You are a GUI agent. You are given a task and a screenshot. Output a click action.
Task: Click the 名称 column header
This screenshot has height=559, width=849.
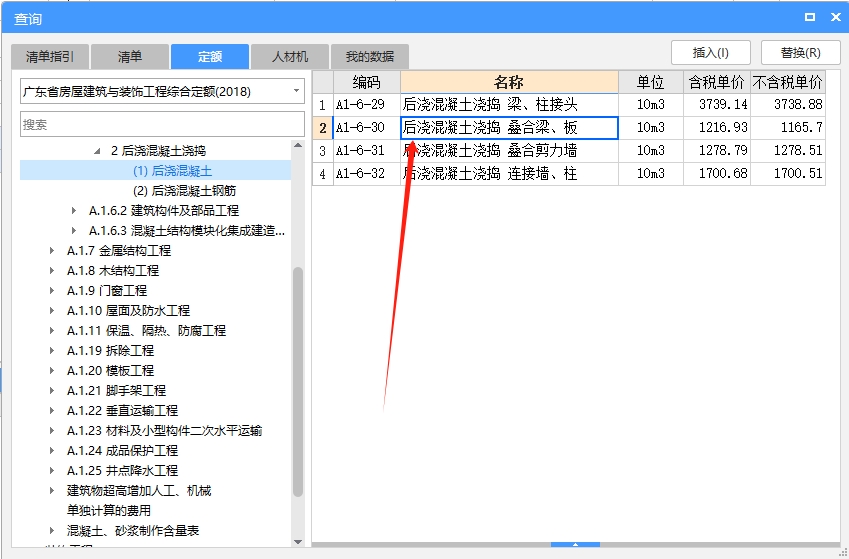tap(509, 82)
